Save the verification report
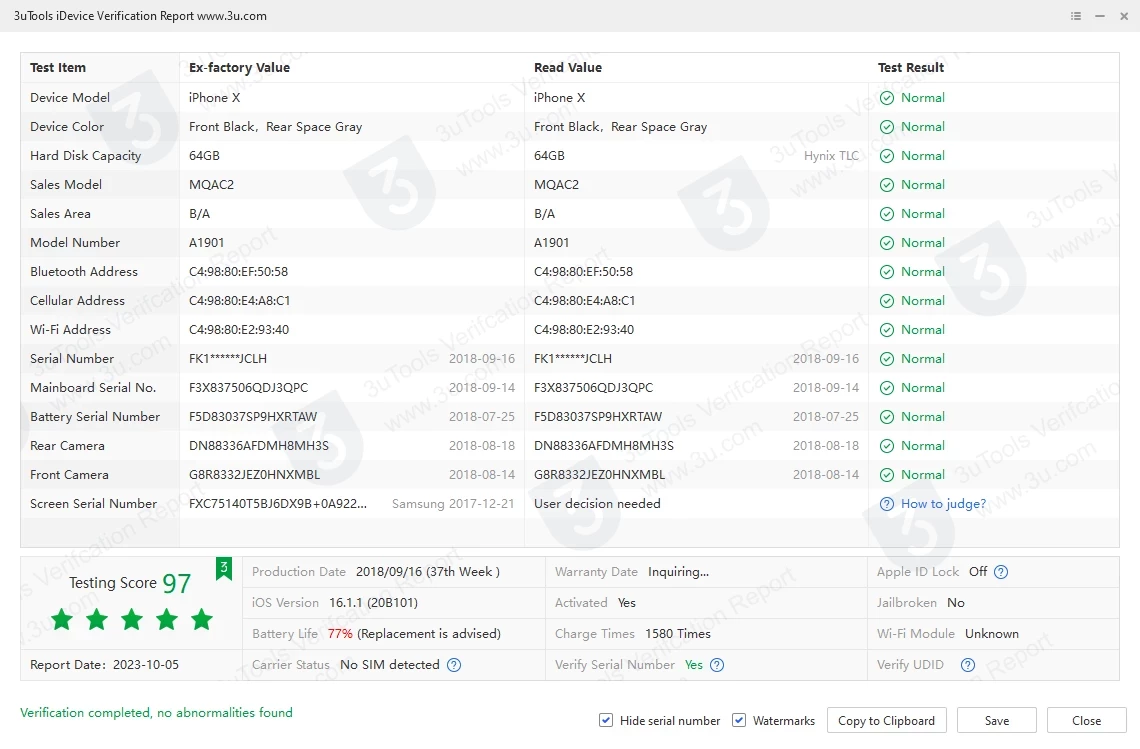Screen dimensions: 1140x749 point(996,720)
